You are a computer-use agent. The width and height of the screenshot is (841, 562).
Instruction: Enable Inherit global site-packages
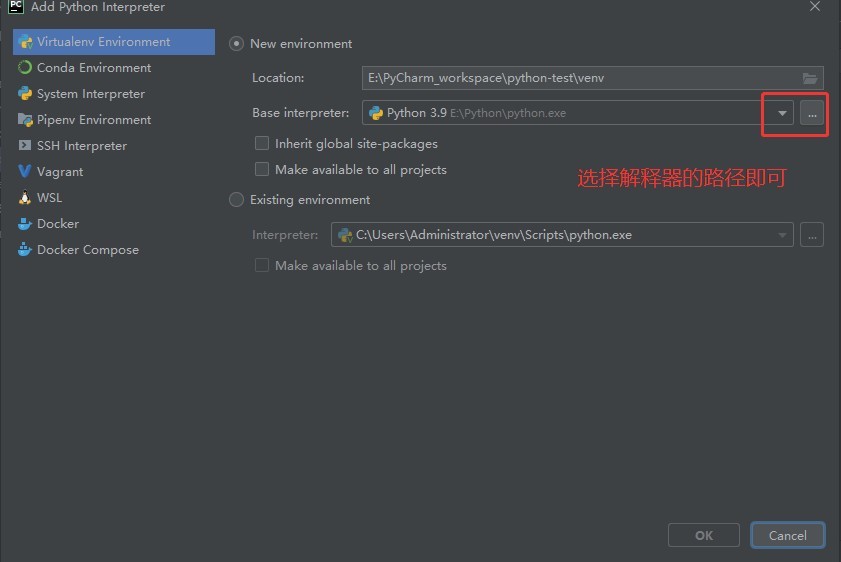pyautogui.click(x=262, y=143)
